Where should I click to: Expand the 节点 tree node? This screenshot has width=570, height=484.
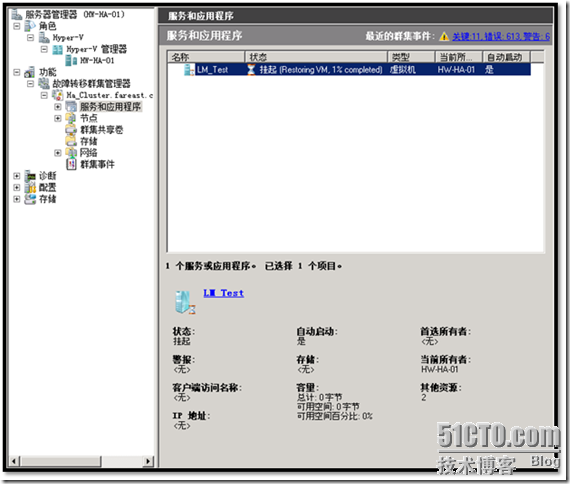pos(57,119)
